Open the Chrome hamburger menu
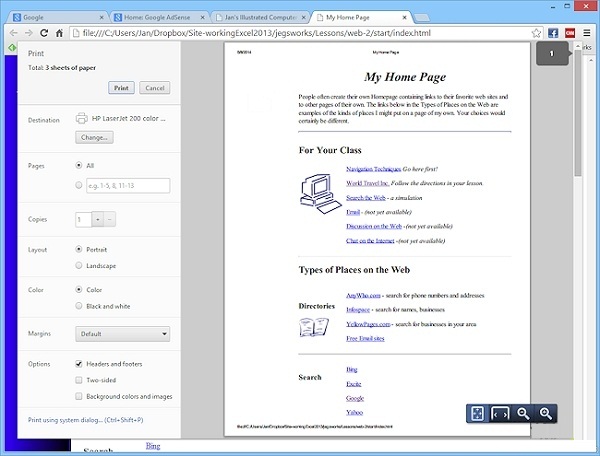This screenshot has width=600, height=456. 588,32
